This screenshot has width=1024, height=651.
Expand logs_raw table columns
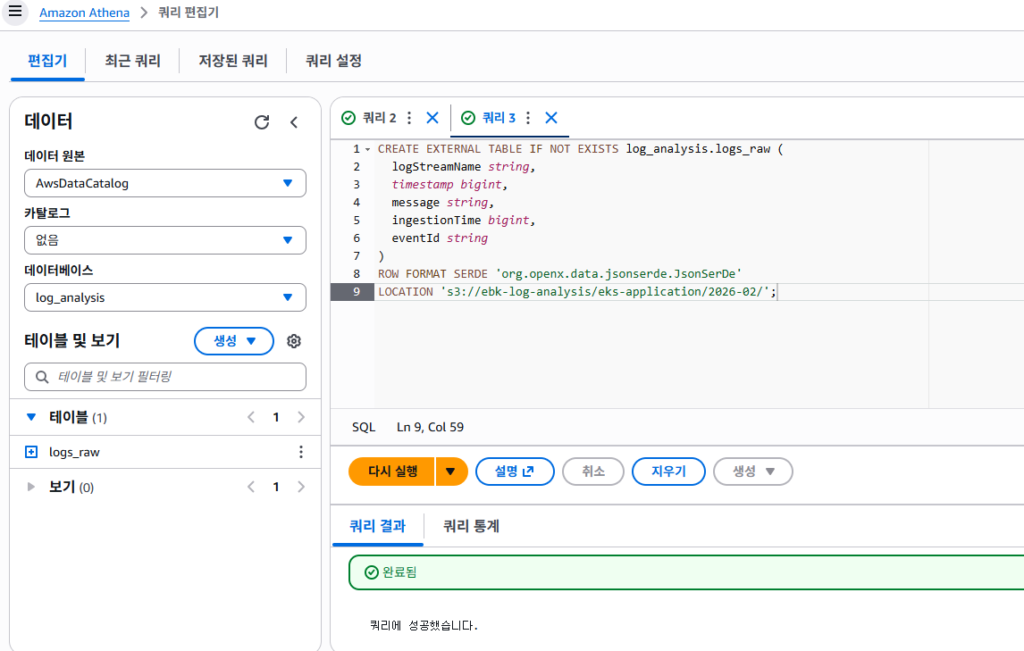(31, 452)
